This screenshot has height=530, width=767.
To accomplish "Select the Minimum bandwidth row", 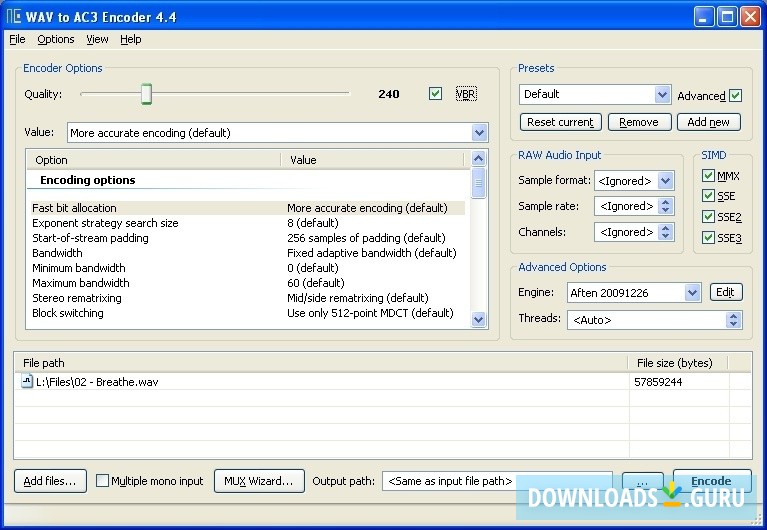I will coord(248,268).
